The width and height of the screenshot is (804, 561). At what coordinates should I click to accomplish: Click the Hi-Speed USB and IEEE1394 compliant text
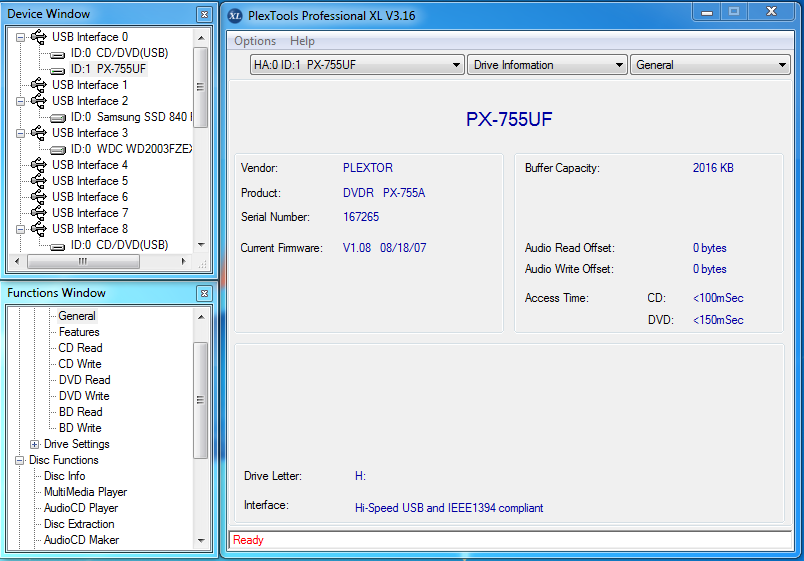click(x=449, y=508)
